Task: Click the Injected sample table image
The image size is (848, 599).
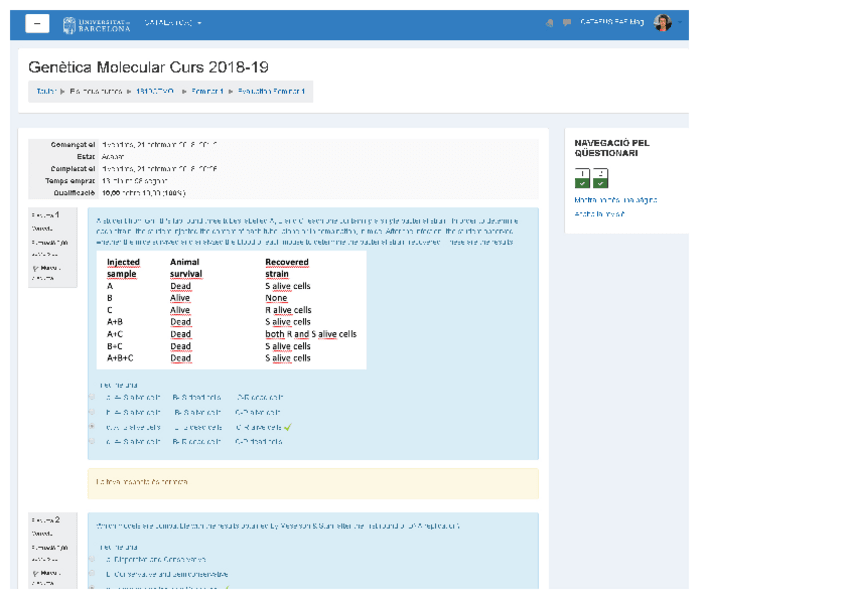Action: (x=232, y=309)
